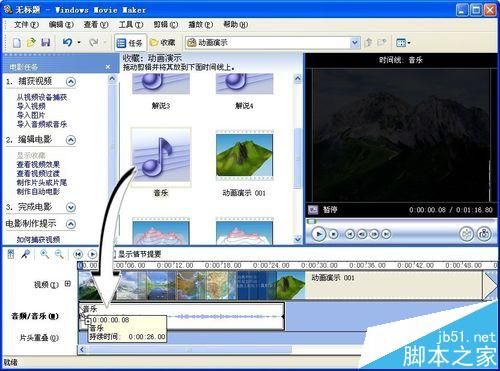Undo the last action using the toolbar arrow
The height and width of the screenshot is (371, 500).
67,42
